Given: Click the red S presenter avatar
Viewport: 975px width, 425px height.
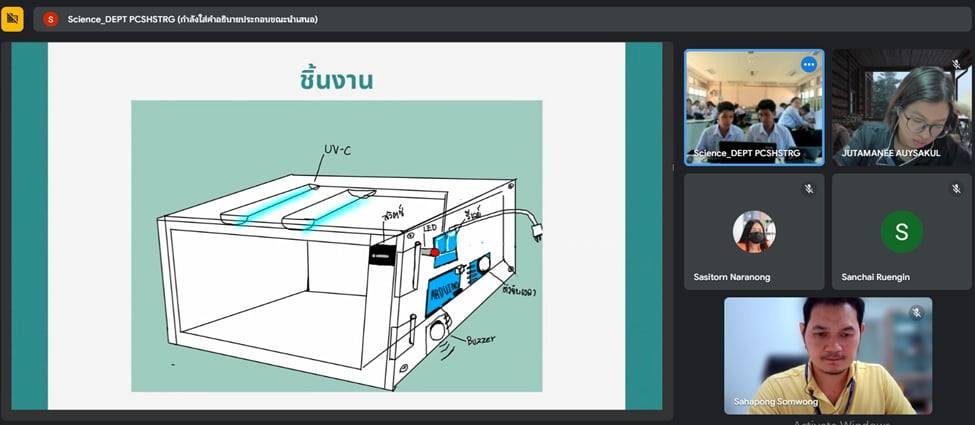Looking at the screenshot, I should coord(50,19).
